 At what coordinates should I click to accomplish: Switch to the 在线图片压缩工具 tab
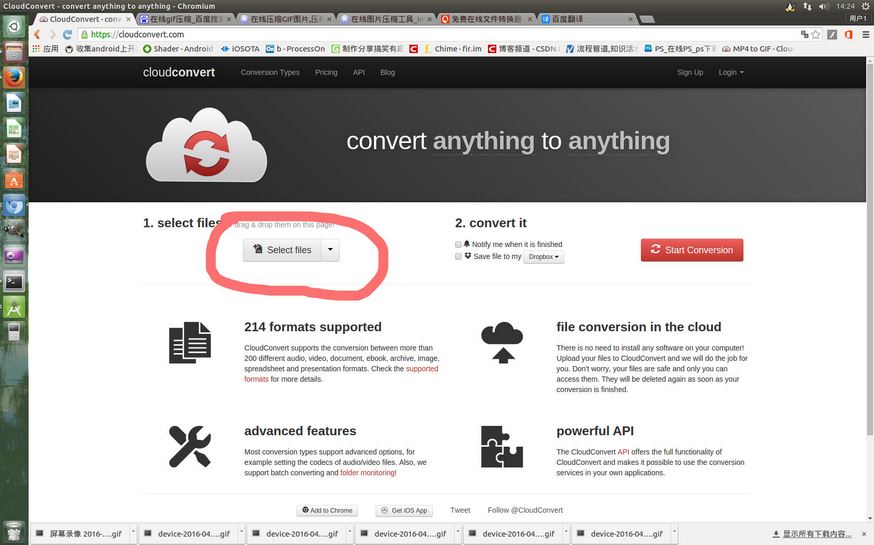(x=385, y=19)
